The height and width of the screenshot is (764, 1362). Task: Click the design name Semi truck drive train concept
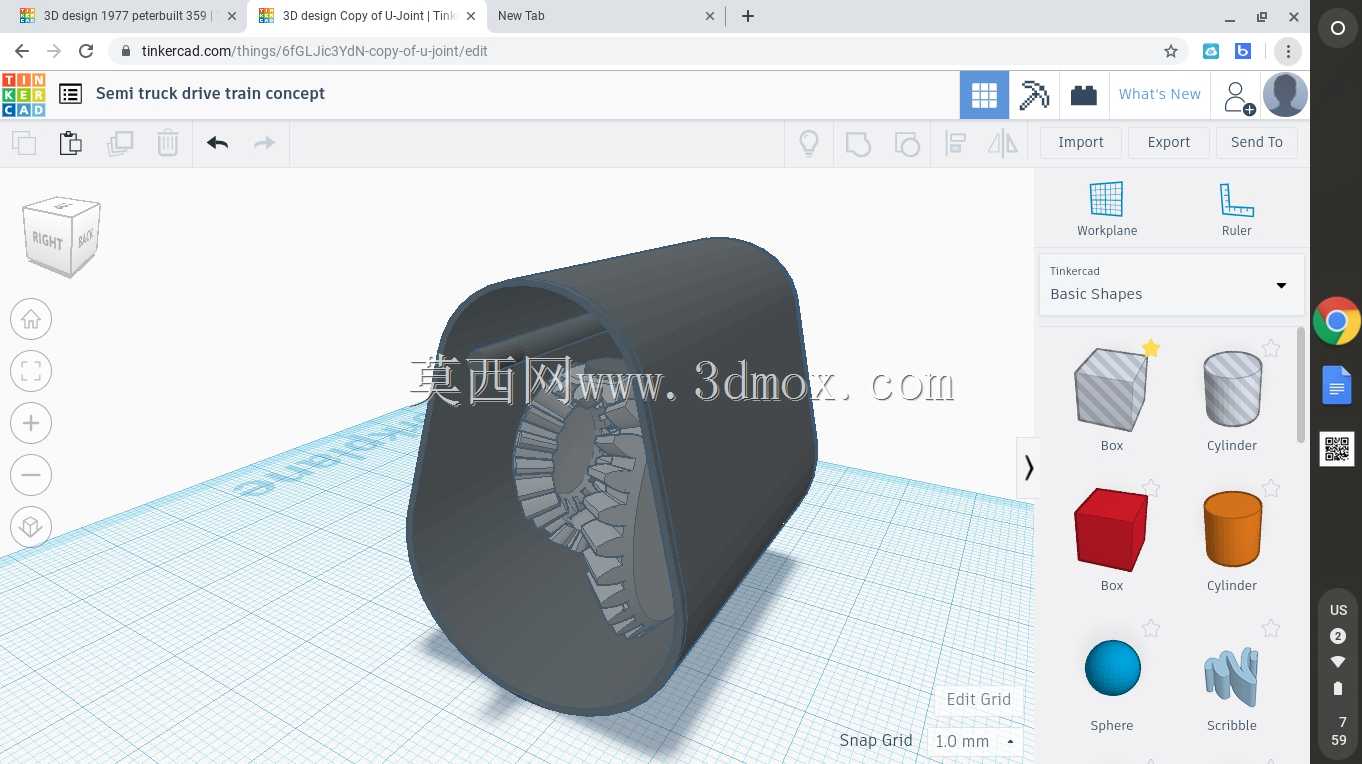(x=210, y=93)
